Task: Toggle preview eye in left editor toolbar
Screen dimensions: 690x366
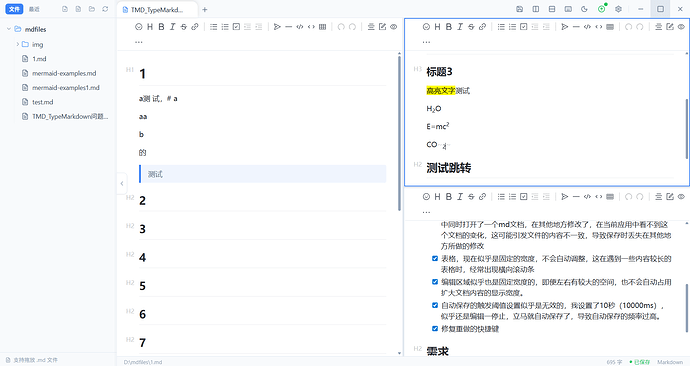Action: [x=393, y=27]
